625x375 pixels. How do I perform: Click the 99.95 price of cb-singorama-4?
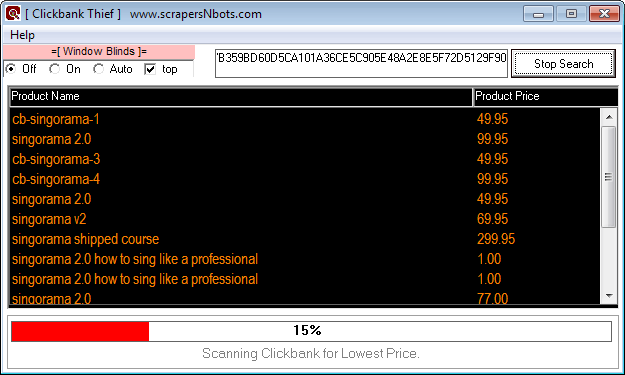point(492,179)
